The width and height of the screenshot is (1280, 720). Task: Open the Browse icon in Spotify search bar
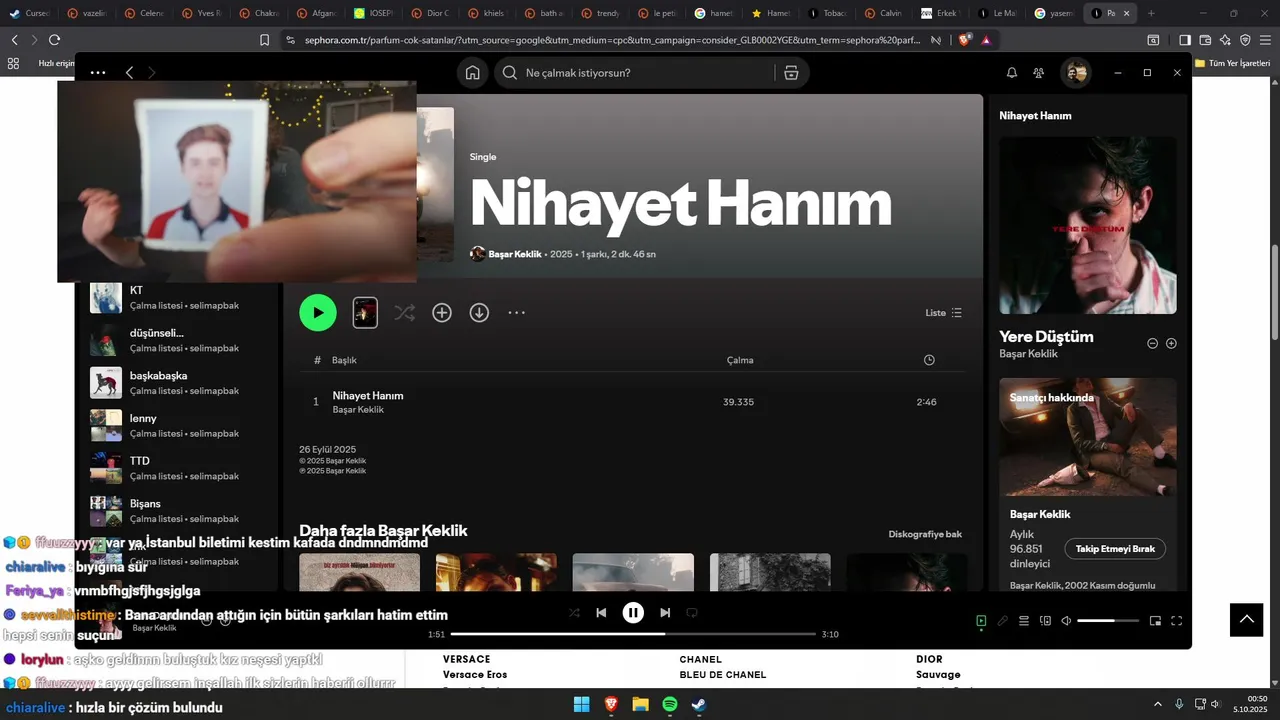click(x=791, y=73)
